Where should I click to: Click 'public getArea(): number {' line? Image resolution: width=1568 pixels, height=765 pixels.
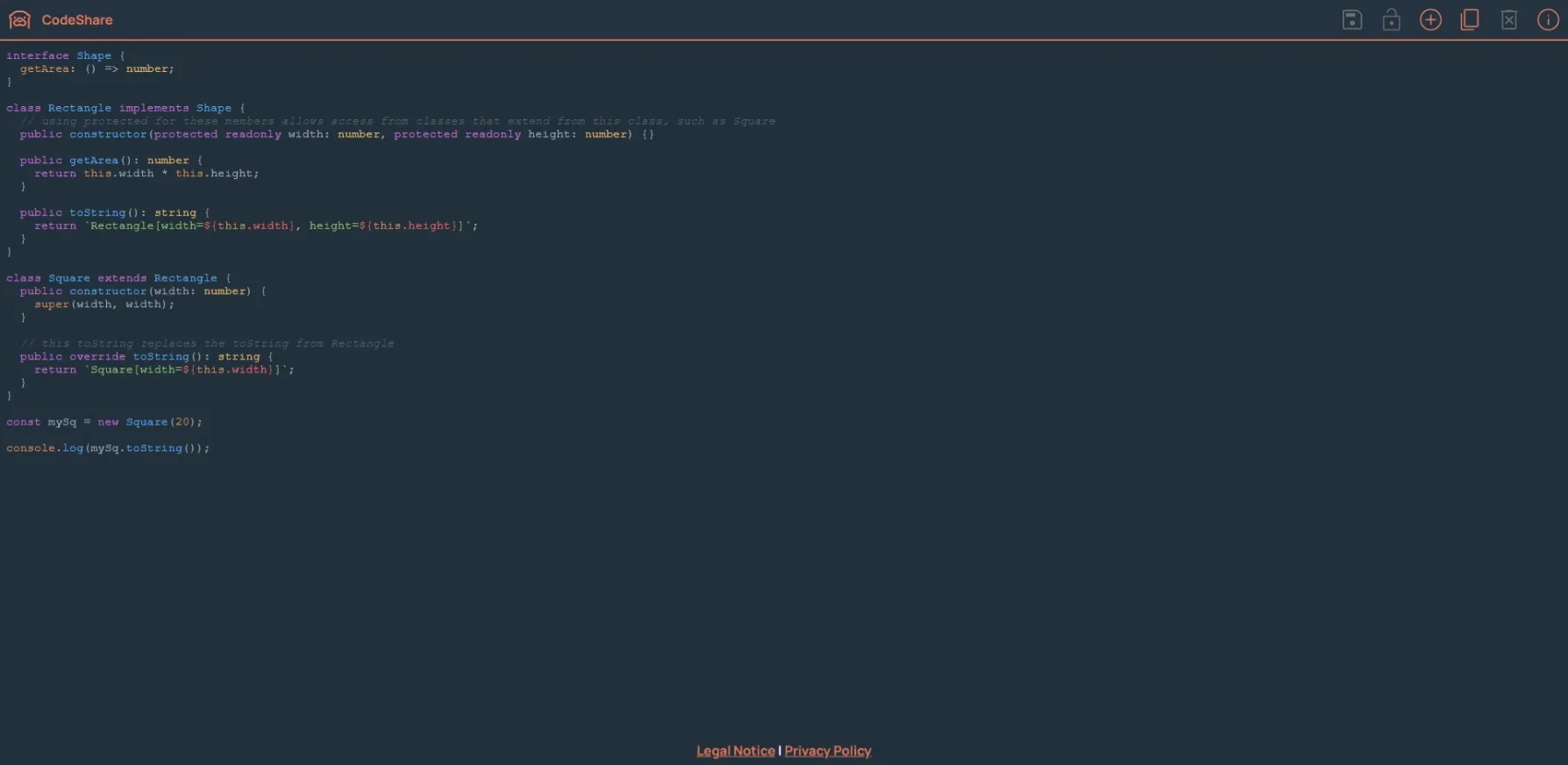tap(111, 161)
